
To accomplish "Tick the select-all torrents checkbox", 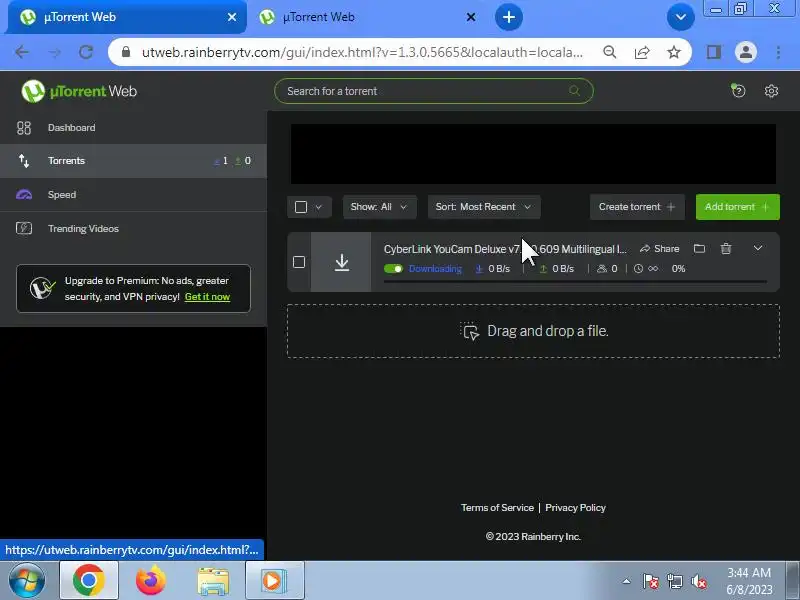I will point(301,207).
